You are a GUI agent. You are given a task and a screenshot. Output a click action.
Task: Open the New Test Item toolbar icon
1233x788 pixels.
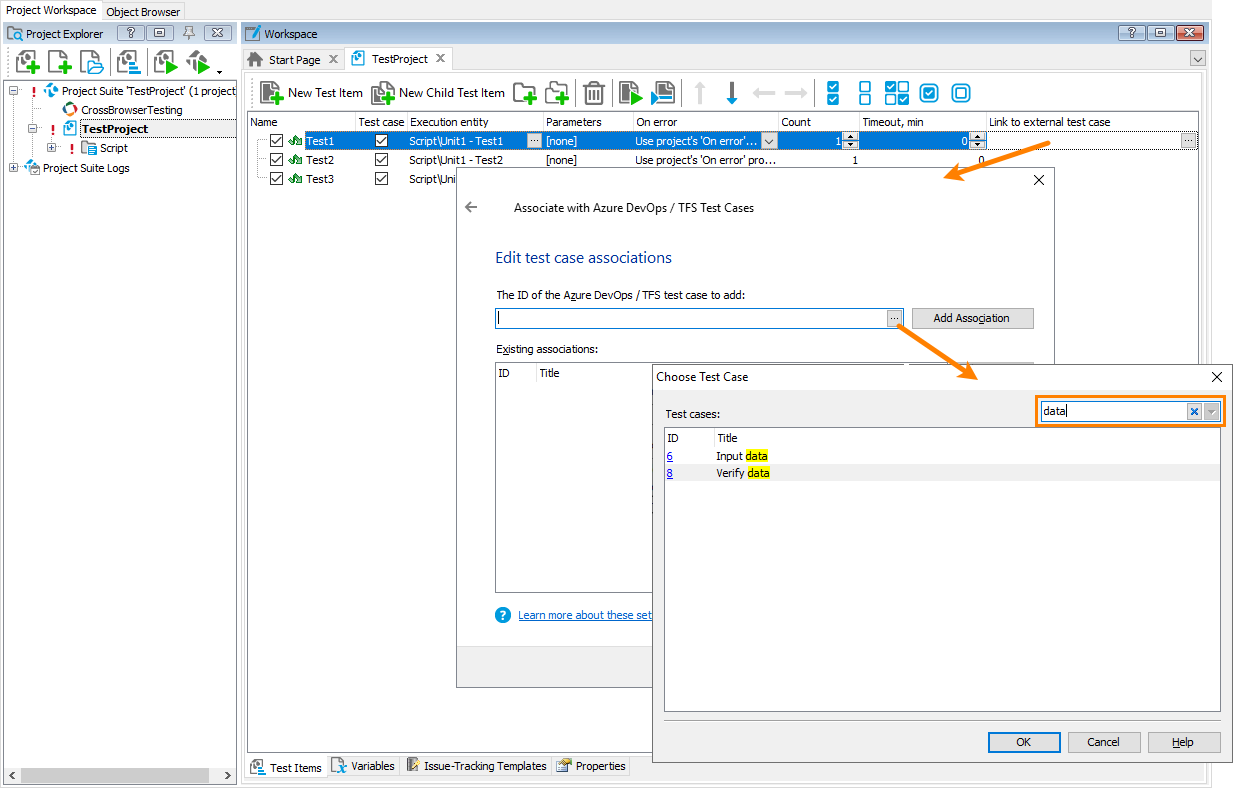coord(270,93)
